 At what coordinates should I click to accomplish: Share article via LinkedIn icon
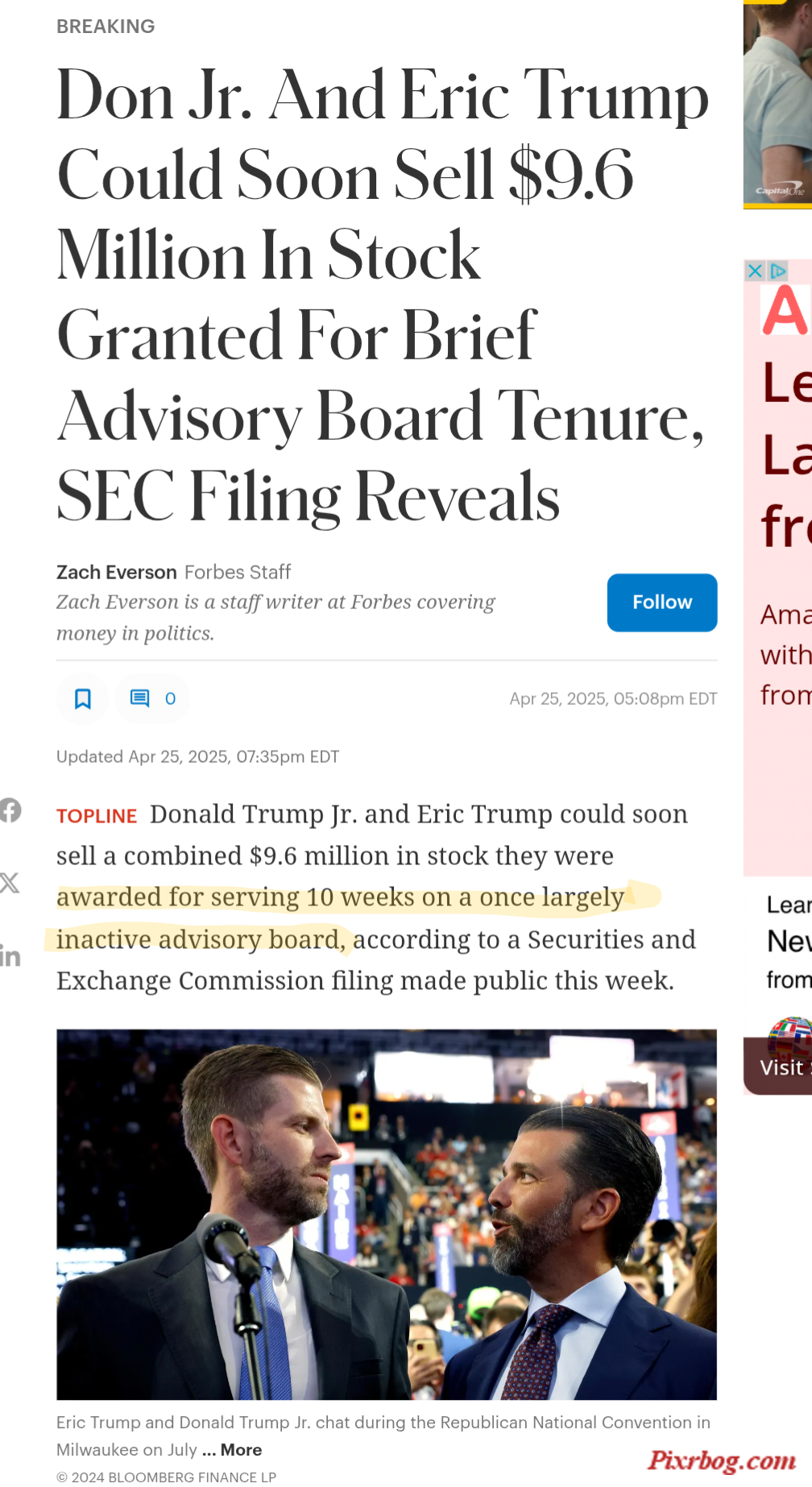[10, 956]
